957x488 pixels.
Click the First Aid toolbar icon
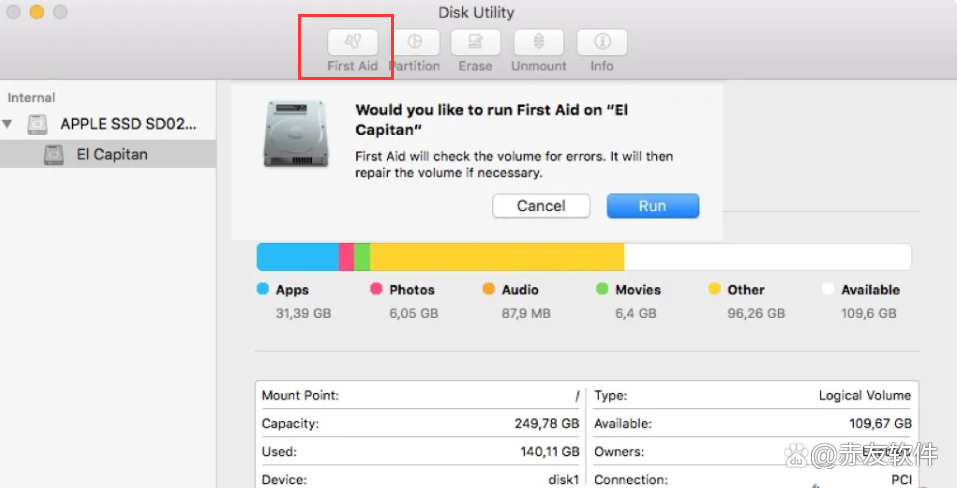[x=353, y=42]
